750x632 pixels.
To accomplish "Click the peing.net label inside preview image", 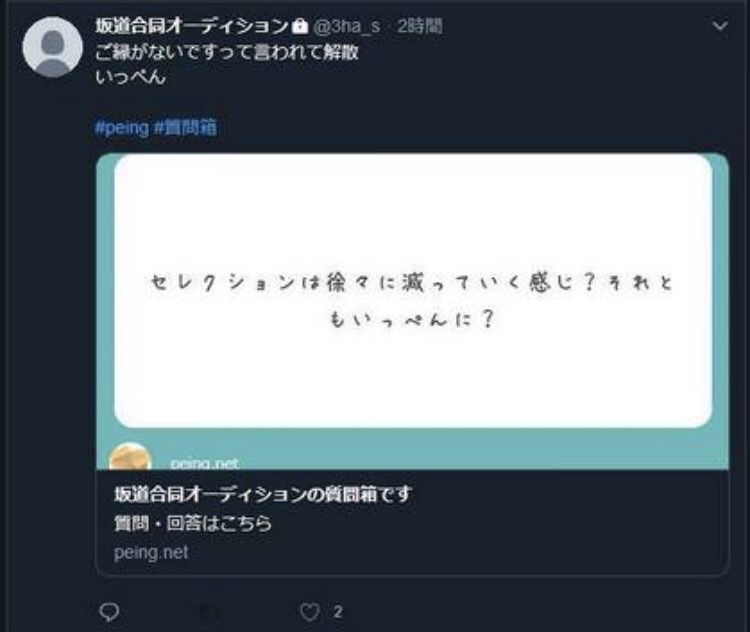I will [204, 464].
